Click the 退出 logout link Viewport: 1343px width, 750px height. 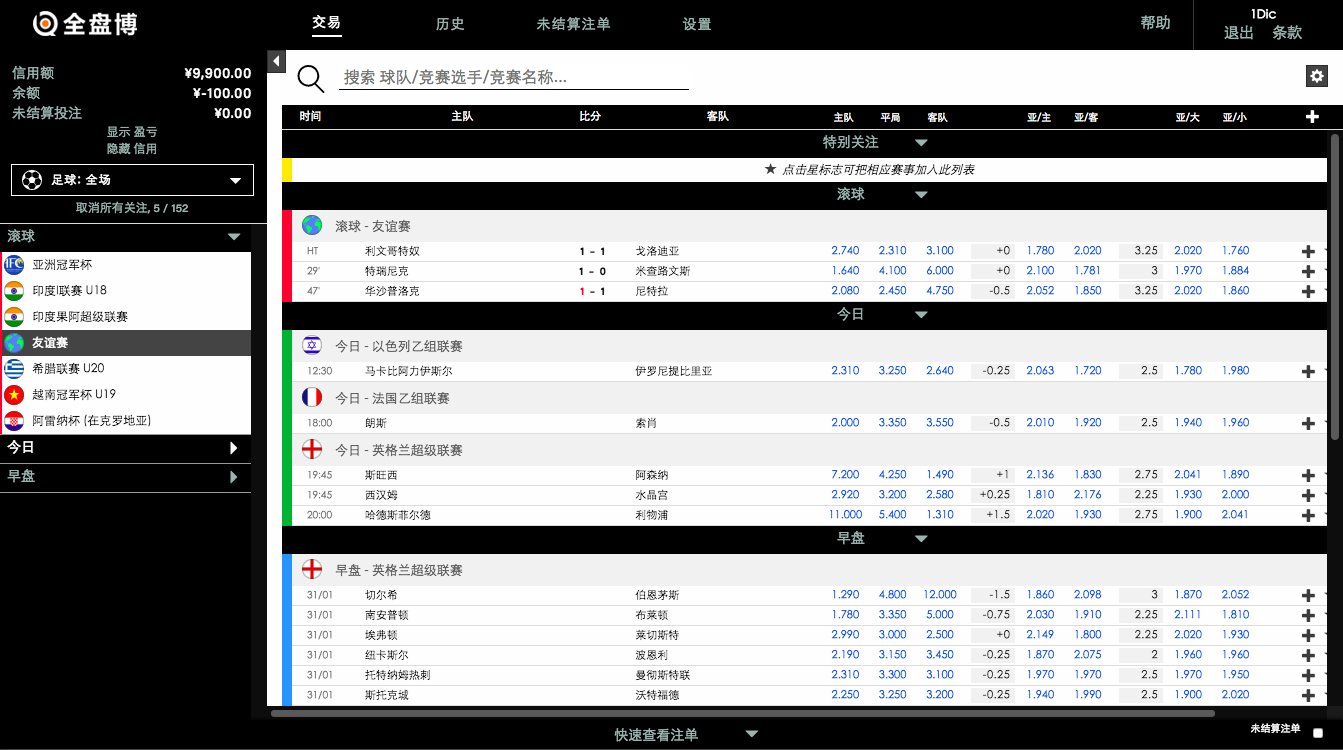[x=1238, y=33]
